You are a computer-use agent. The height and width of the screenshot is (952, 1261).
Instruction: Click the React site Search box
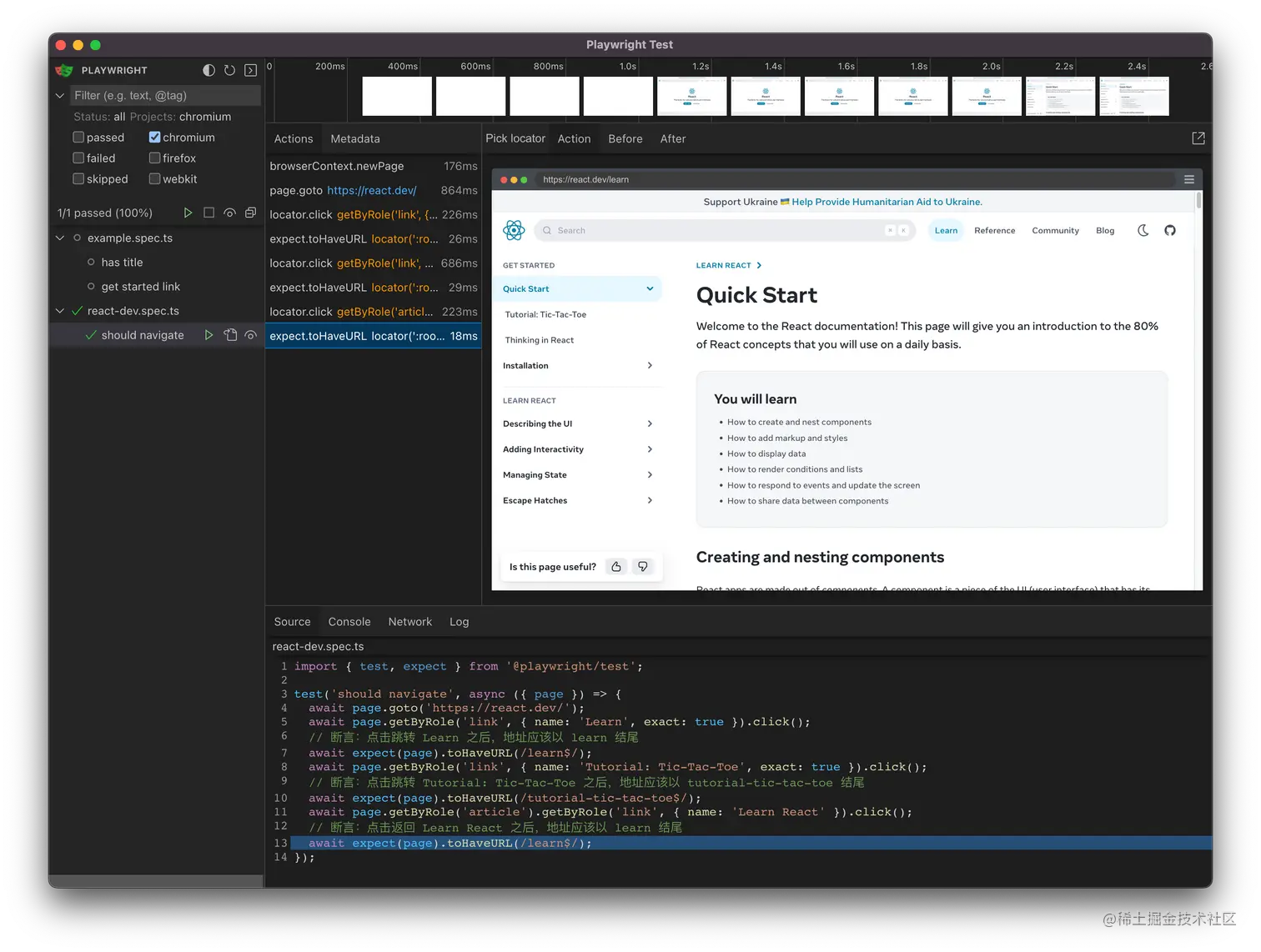(725, 231)
